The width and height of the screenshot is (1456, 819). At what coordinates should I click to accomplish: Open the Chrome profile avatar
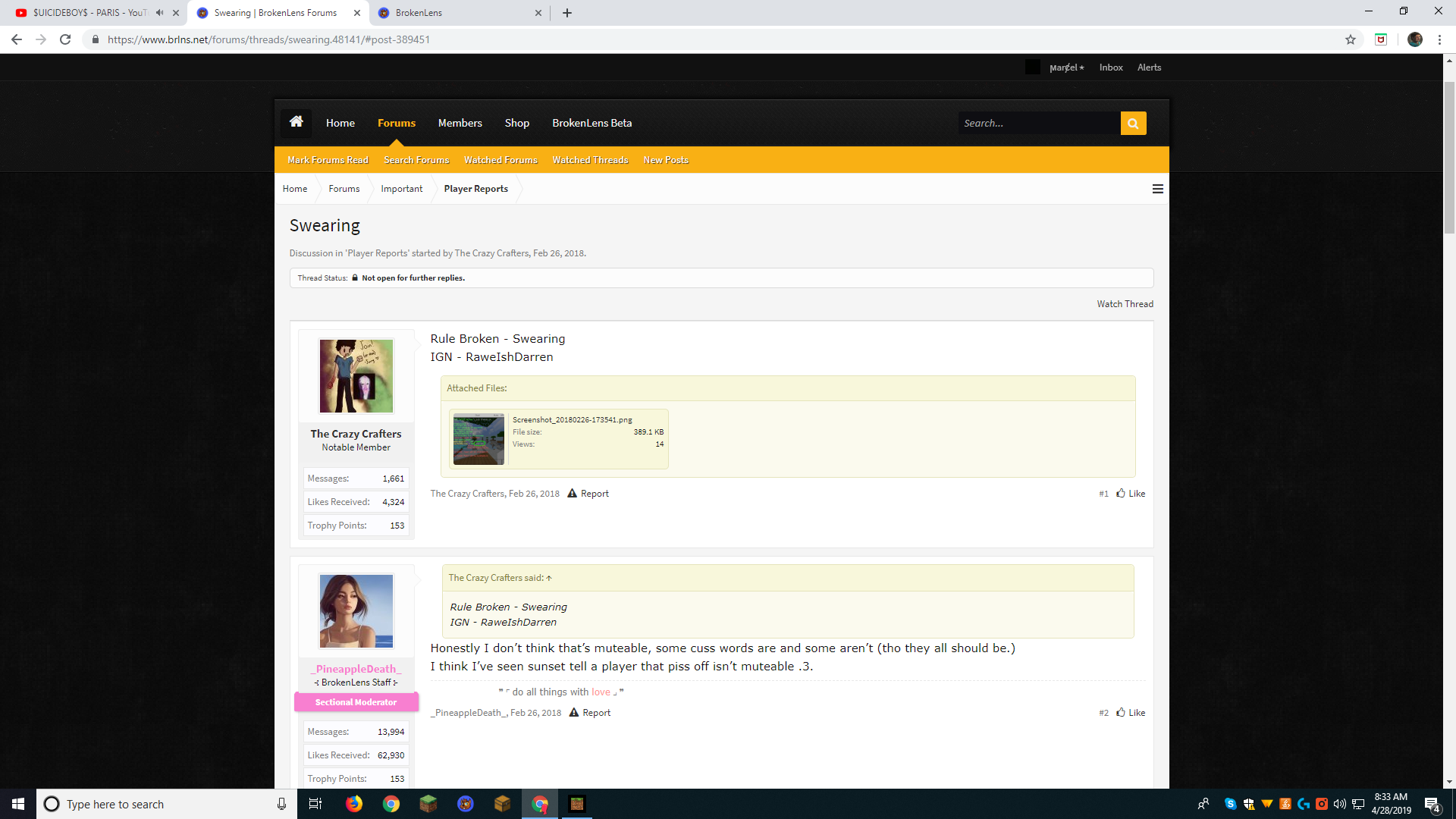(x=1415, y=39)
